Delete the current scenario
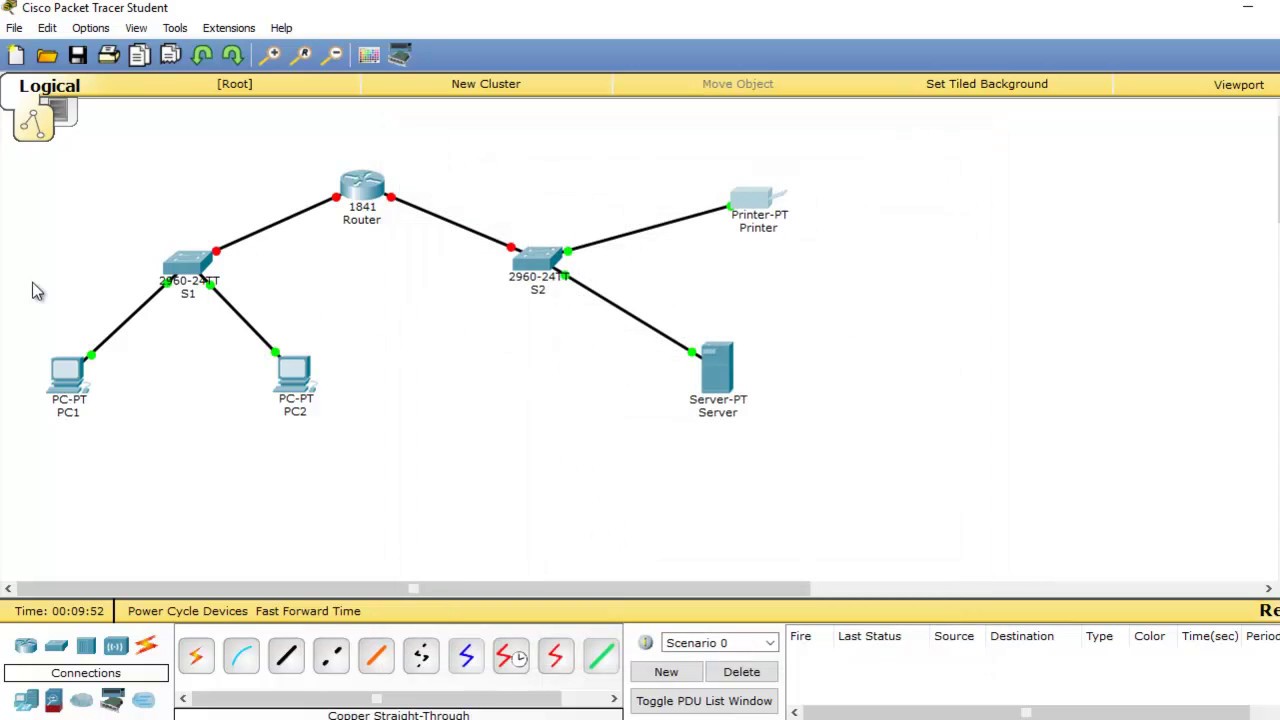1280x720 pixels. 742,672
